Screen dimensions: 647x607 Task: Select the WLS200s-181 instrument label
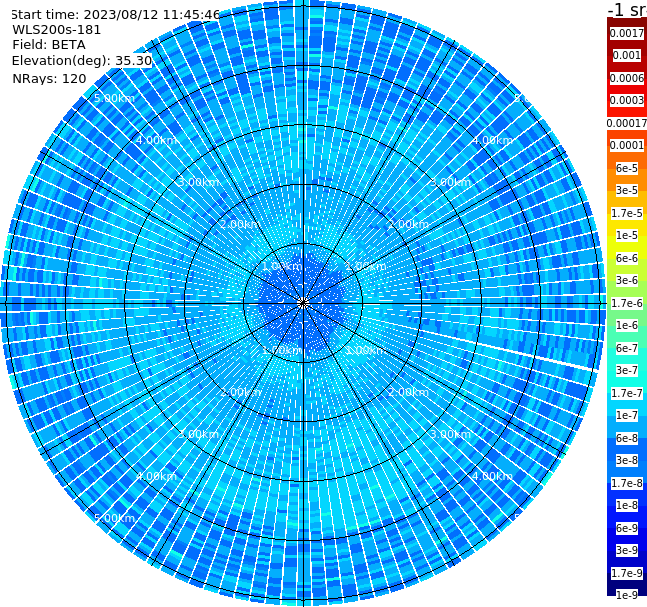coord(57,30)
